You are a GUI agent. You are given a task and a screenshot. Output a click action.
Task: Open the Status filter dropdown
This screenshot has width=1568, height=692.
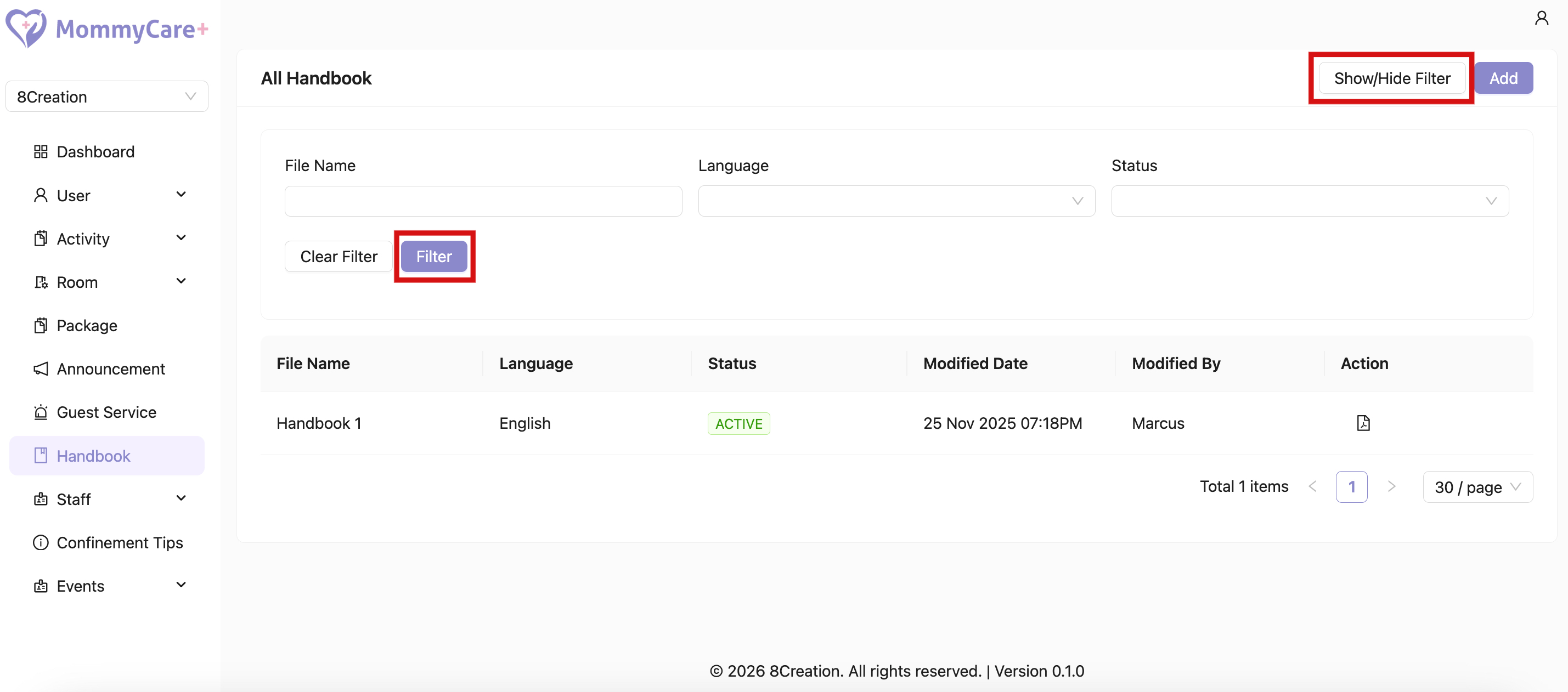(x=1309, y=201)
